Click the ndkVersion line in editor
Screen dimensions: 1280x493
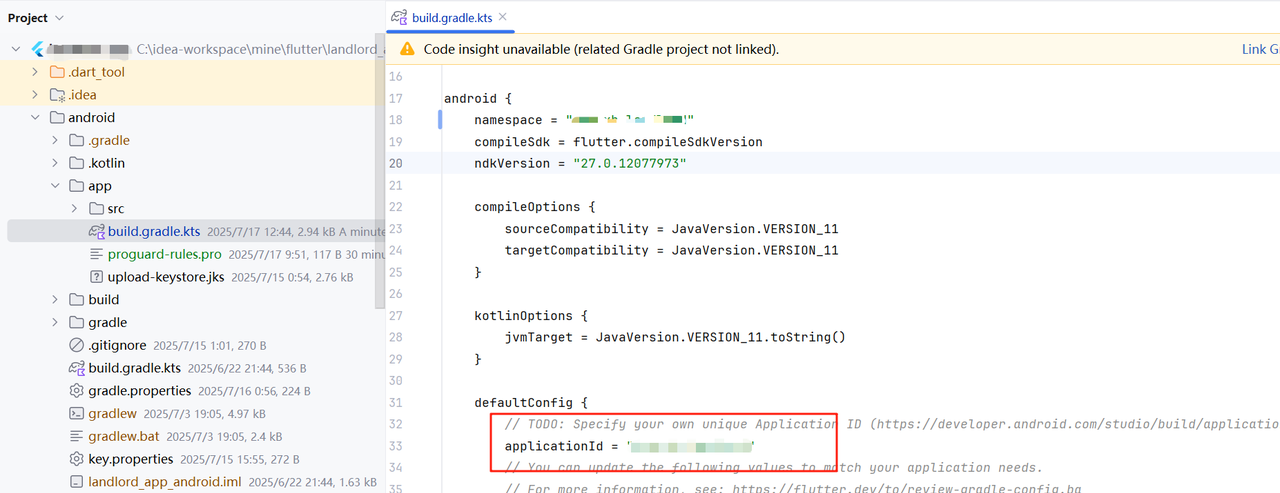point(580,163)
